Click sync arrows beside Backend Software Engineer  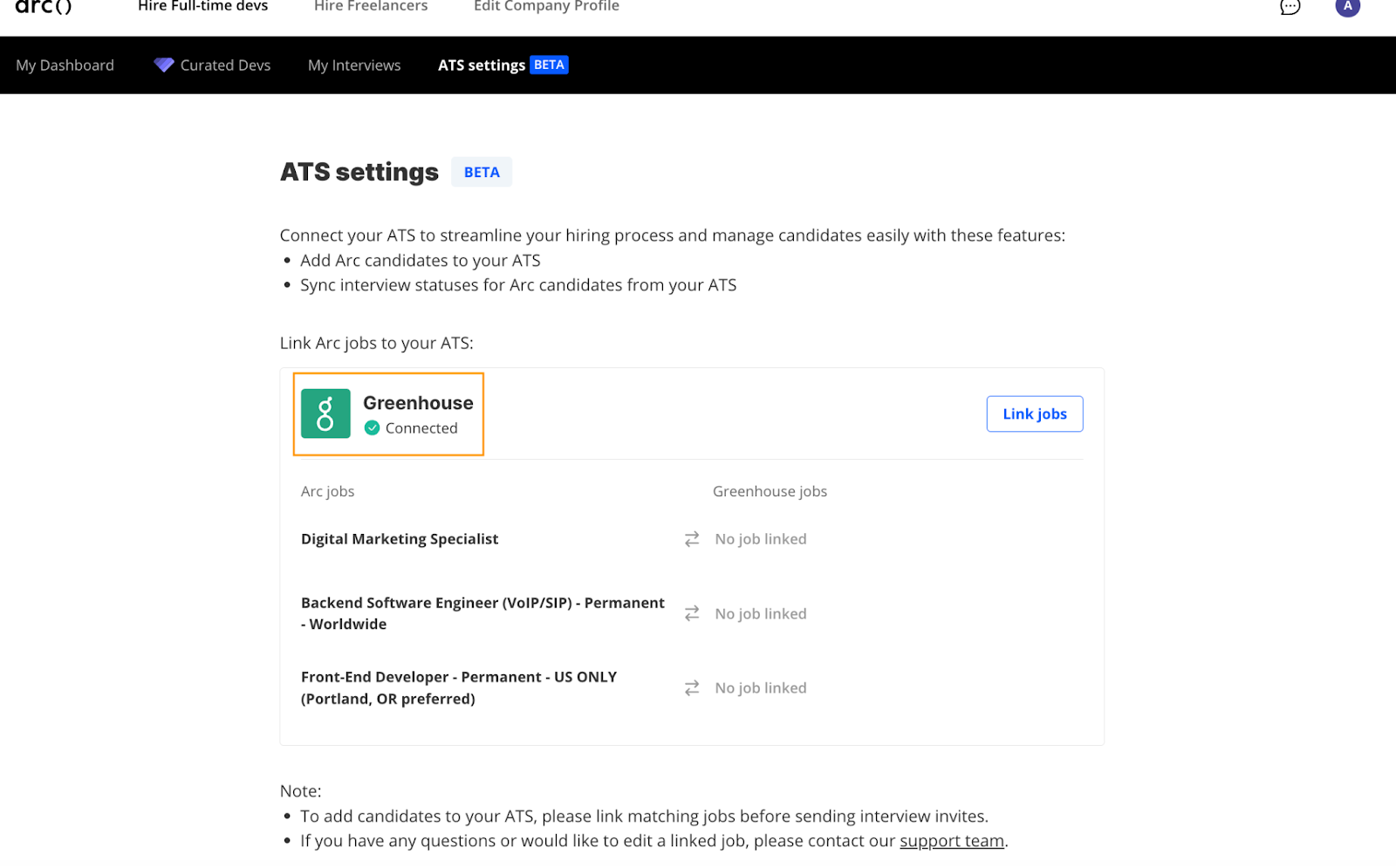pos(692,613)
